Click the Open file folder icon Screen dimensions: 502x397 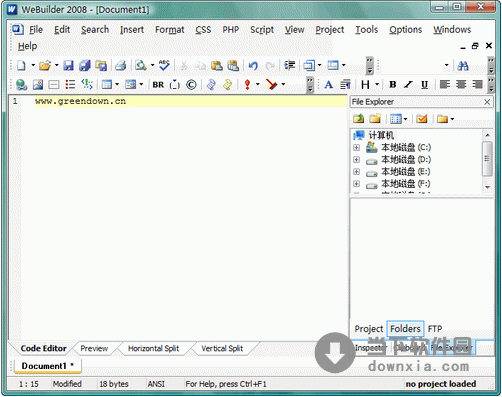(x=45, y=65)
